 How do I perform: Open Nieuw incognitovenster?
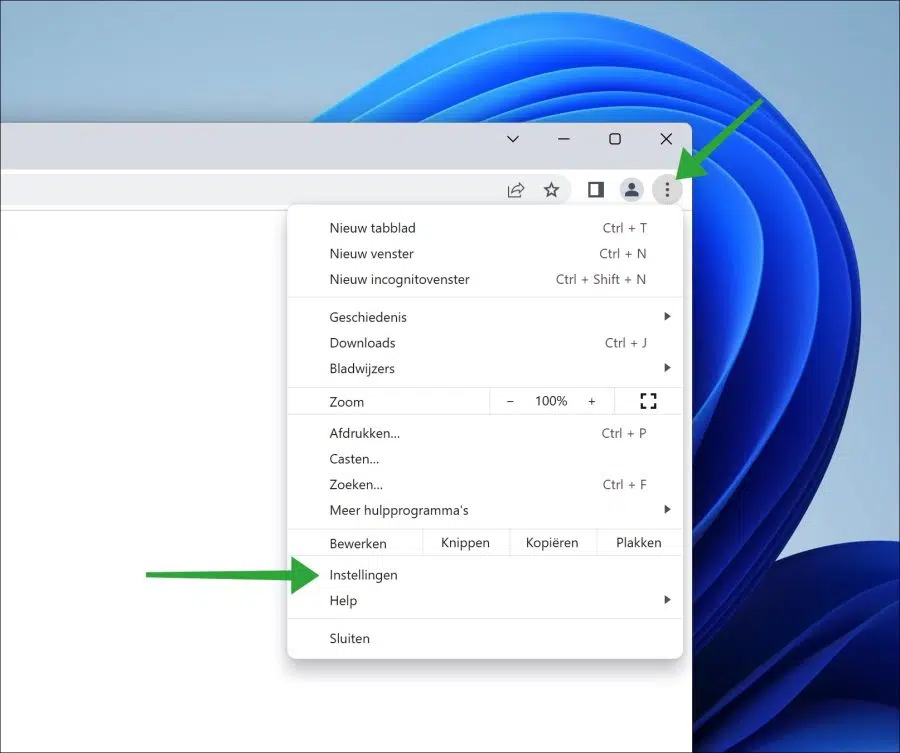[x=485, y=280]
